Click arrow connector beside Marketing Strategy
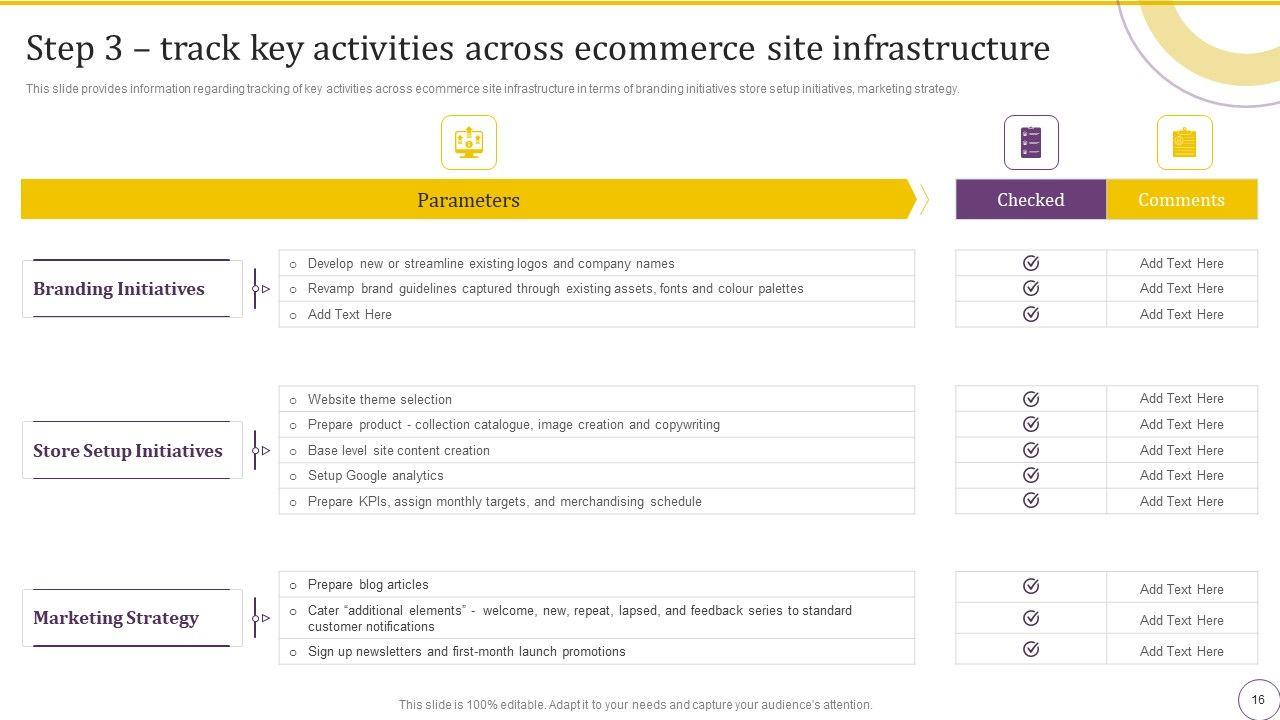 (x=260, y=618)
